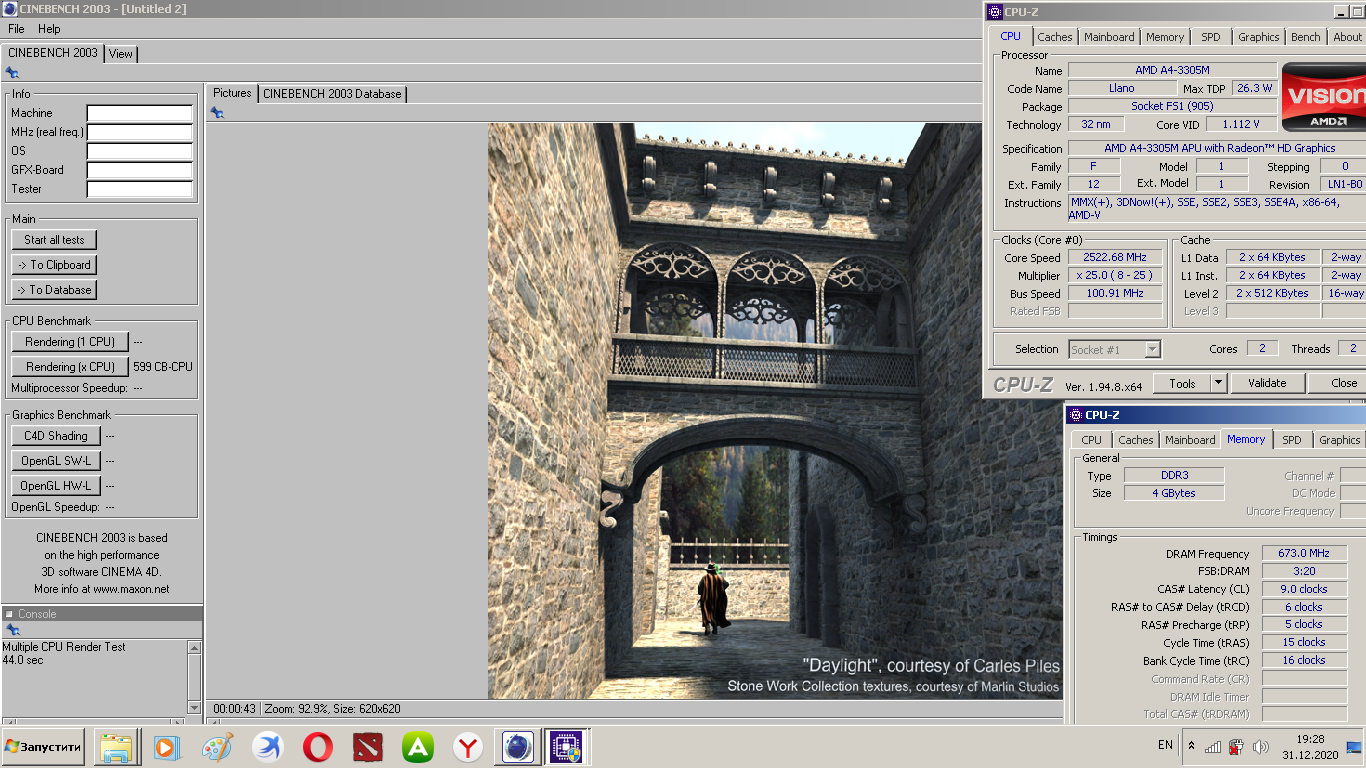Open SPD tab in upper CPU-Z window
The image size is (1366, 768).
coord(1210,37)
